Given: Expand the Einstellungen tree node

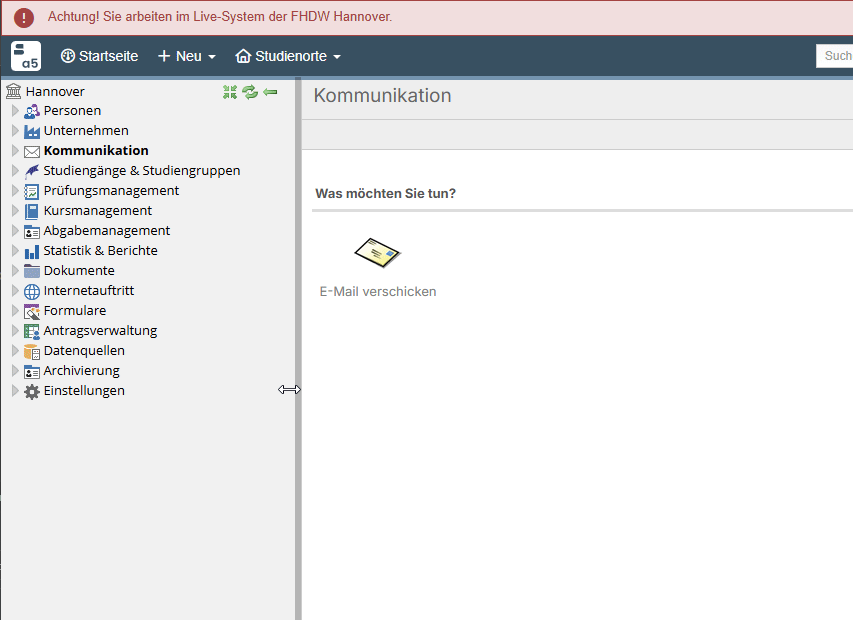Looking at the screenshot, I should tap(15, 390).
